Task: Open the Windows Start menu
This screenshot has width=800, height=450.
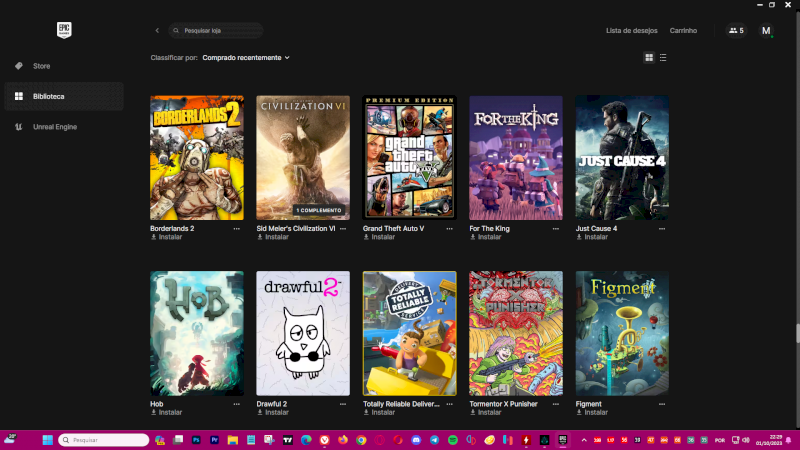Action: click(x=47, y=440)
